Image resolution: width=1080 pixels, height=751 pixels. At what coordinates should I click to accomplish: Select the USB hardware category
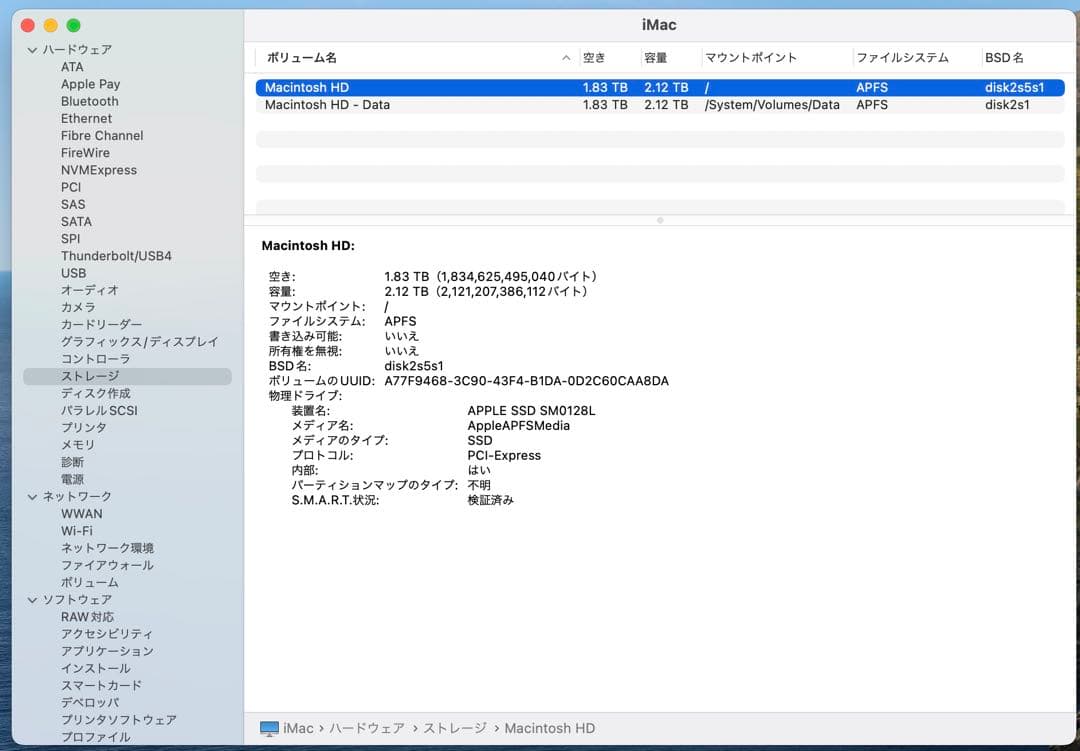point(73,273)
